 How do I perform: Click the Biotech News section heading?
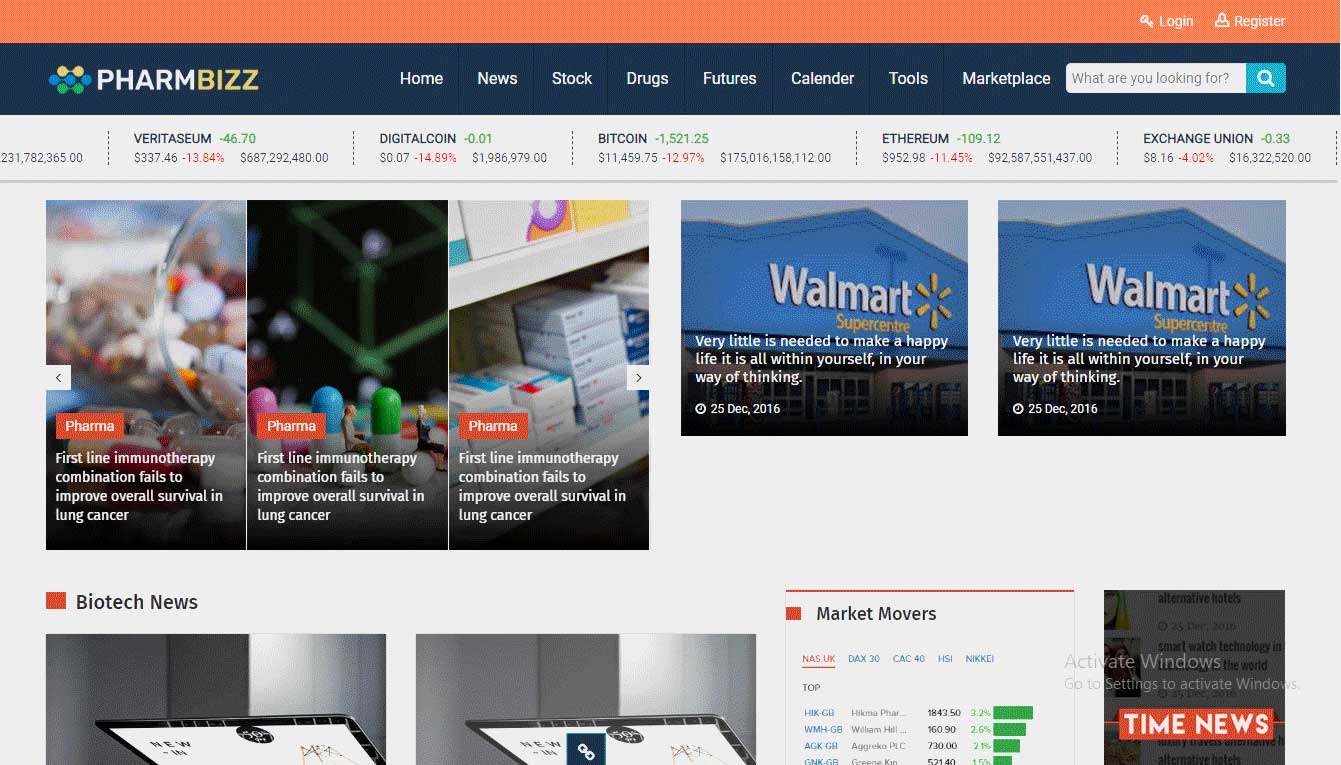pyautogui.click(x=137, y=602)
